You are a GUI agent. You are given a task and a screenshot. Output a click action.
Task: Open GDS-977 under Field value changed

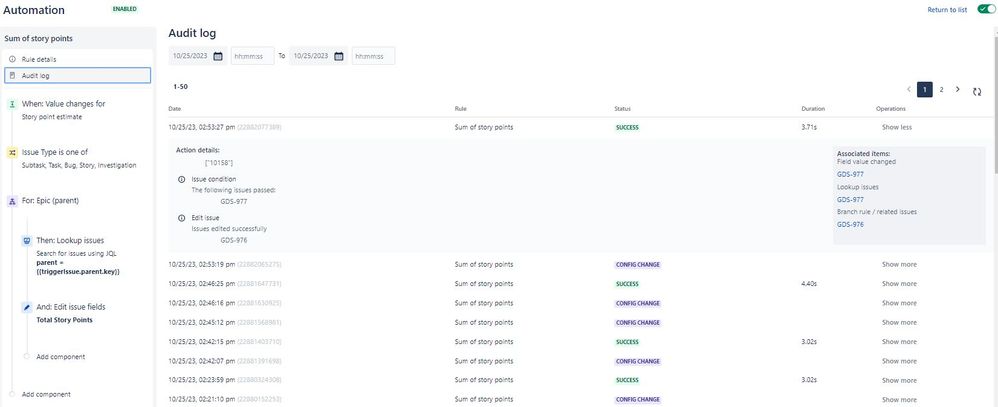point(850,175)
